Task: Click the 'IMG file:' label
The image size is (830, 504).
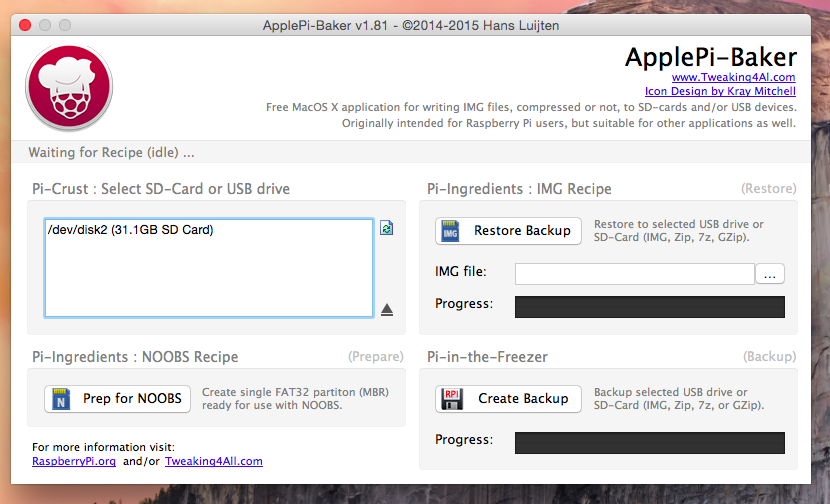Action: click(461, 272)
